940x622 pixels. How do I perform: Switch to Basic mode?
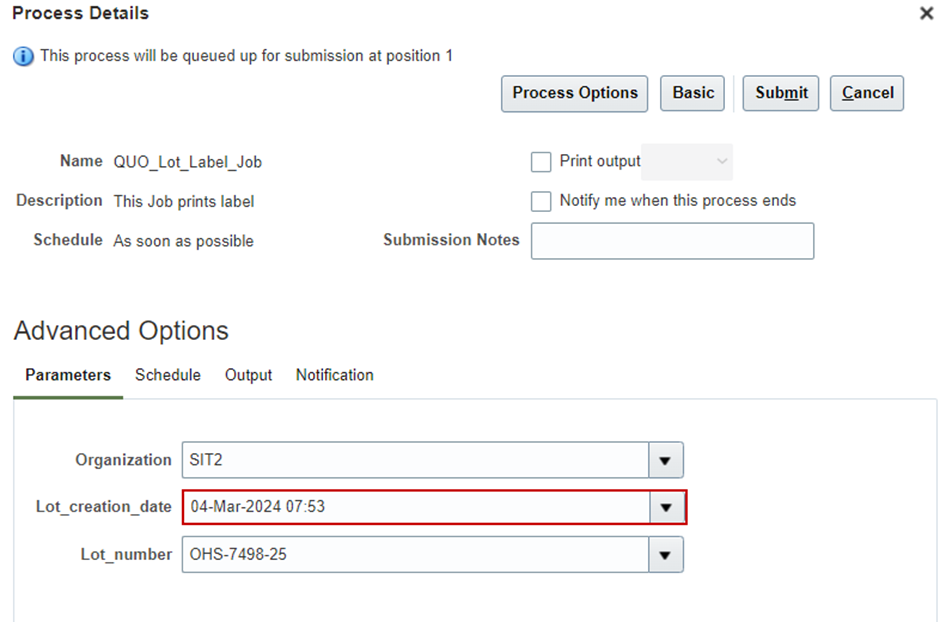692,93
